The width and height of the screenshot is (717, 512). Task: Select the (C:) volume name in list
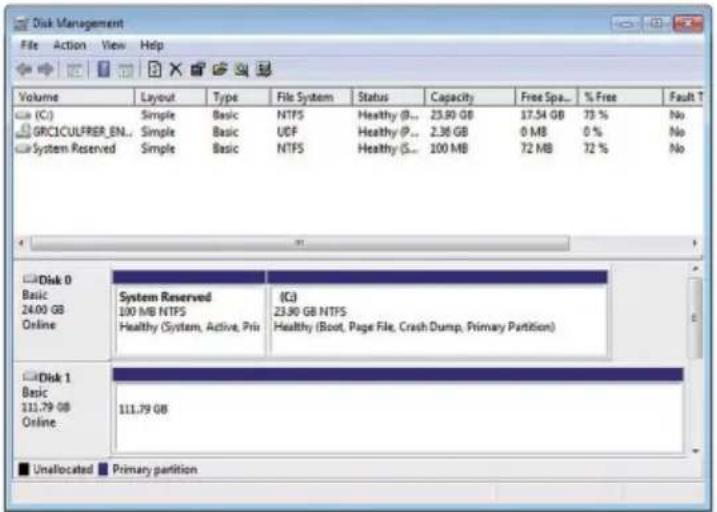[x=44, y=115]
